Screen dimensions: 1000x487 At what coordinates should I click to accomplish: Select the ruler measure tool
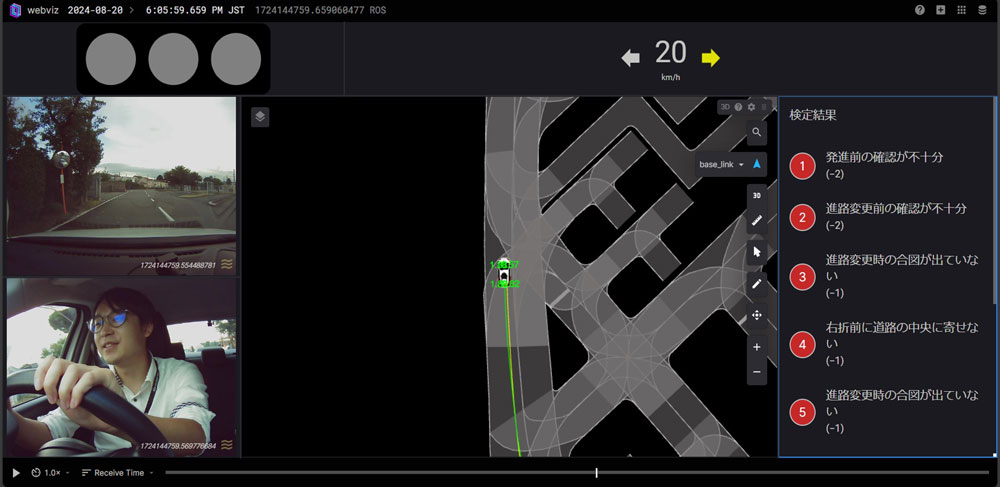coord(757,221)
